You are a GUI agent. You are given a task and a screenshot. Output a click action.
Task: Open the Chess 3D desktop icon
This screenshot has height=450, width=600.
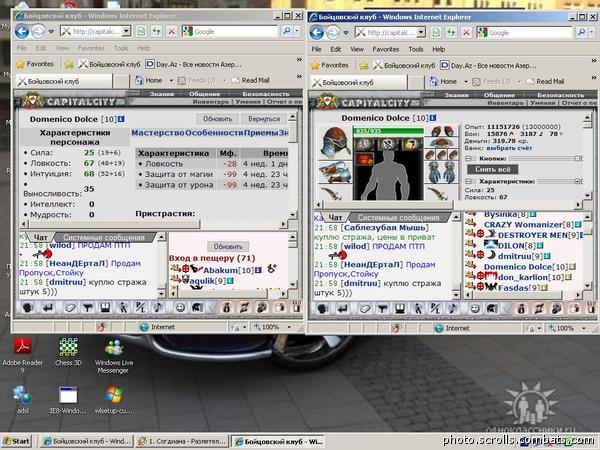[x=68, y=352]
